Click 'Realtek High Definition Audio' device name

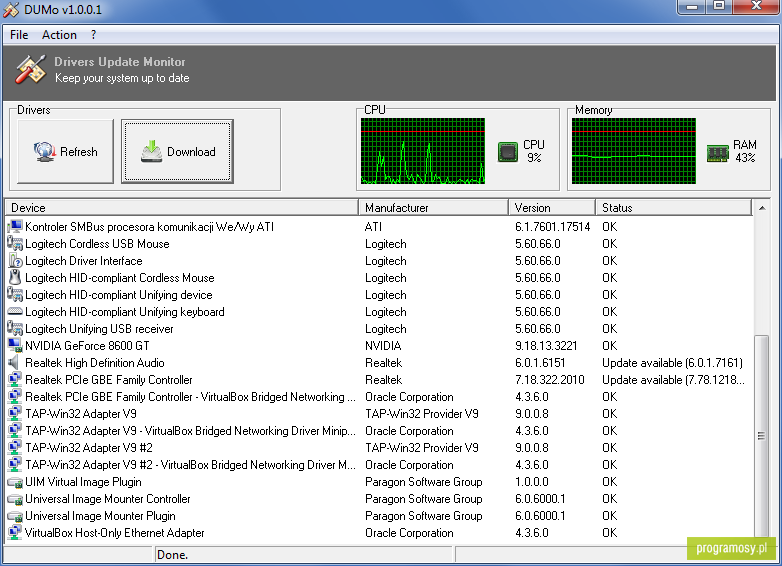pyautogui.click(x=95, y=363)
